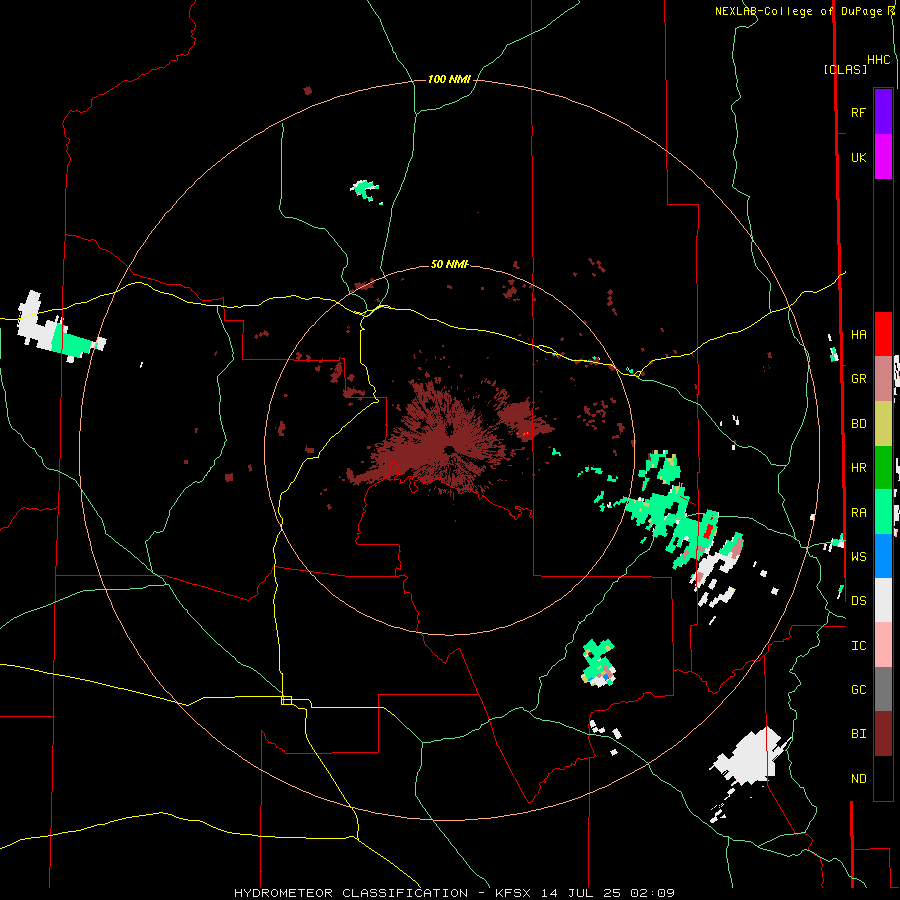The width and height of the screenshot is (900, 900).
Task: Click the magenta UK color swatch
Action: pos(883,157)
